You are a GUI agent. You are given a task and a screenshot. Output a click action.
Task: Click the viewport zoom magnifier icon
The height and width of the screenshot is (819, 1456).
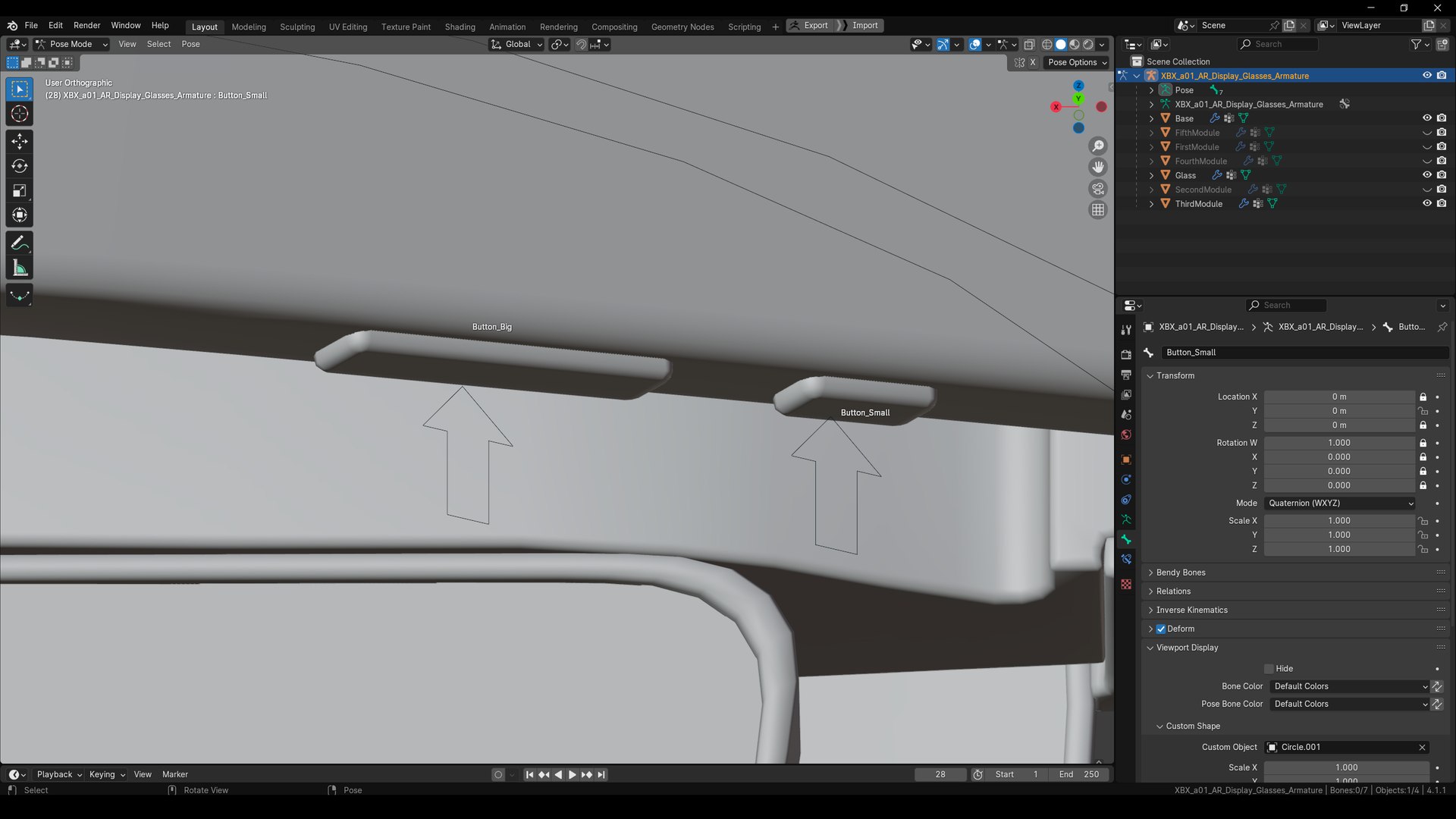1098,146
